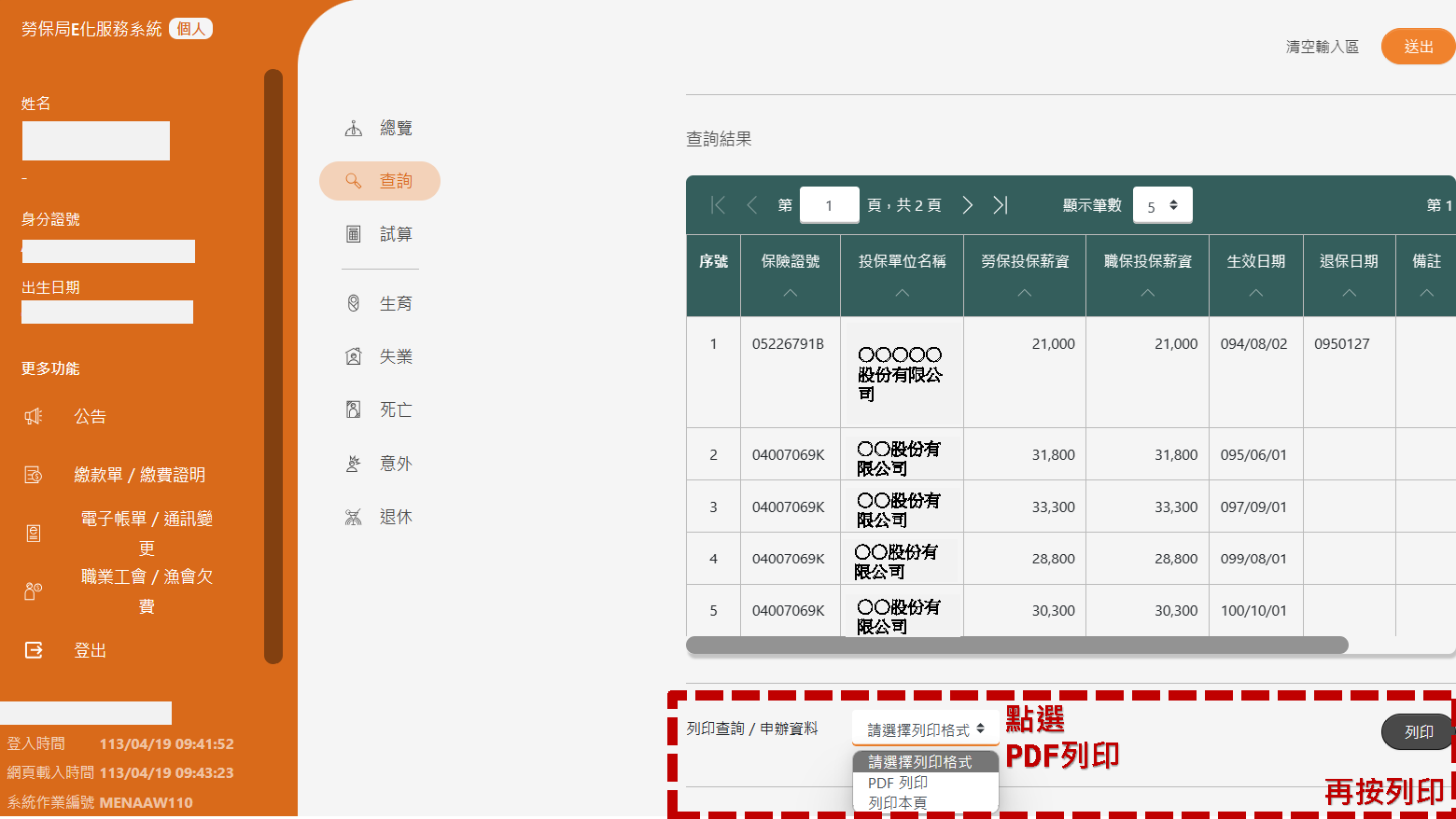
Task: Click the table horizontal scrollbar
Action: click(1017, 645)
